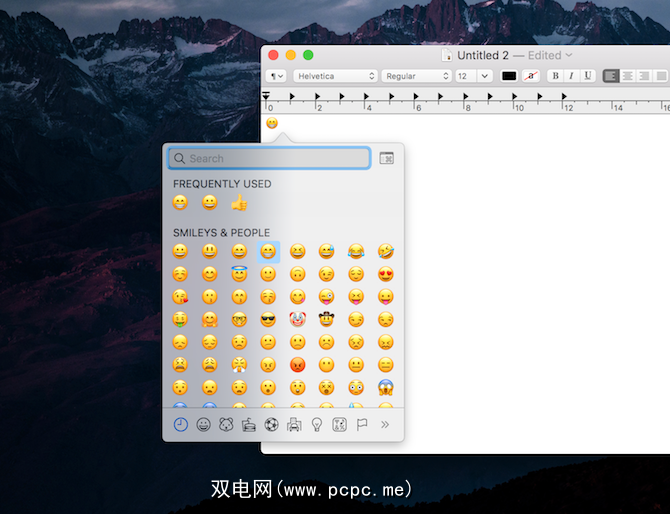The image size is (670, 514).
Task: Select the angry red face emoji
Action: (297, 365)
